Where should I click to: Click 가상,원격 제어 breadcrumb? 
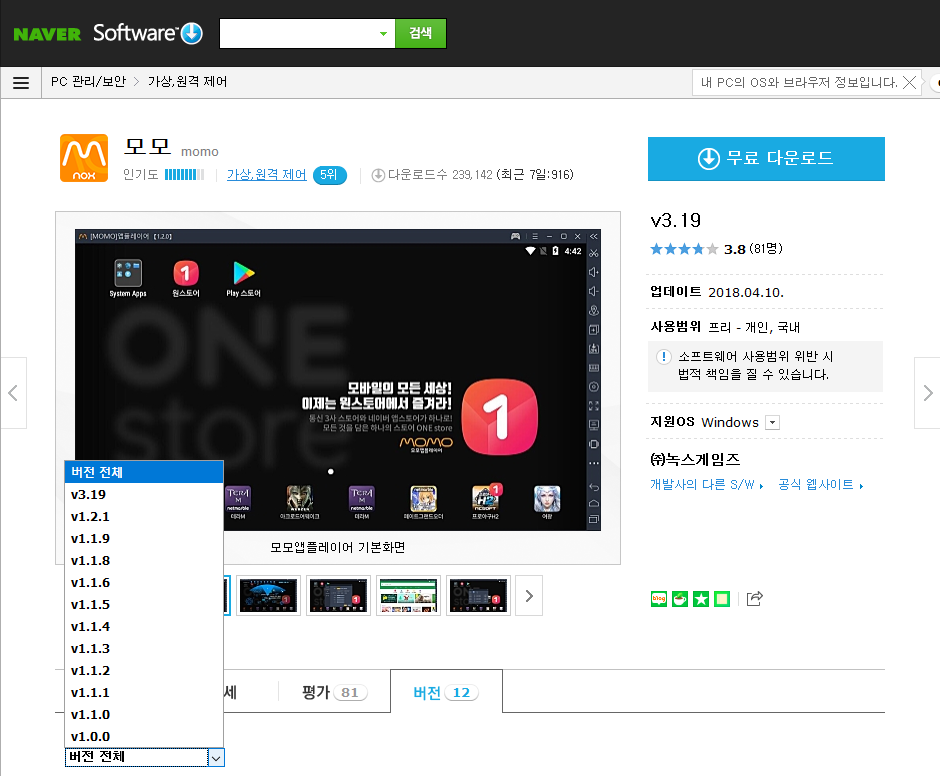click(188, 82)
